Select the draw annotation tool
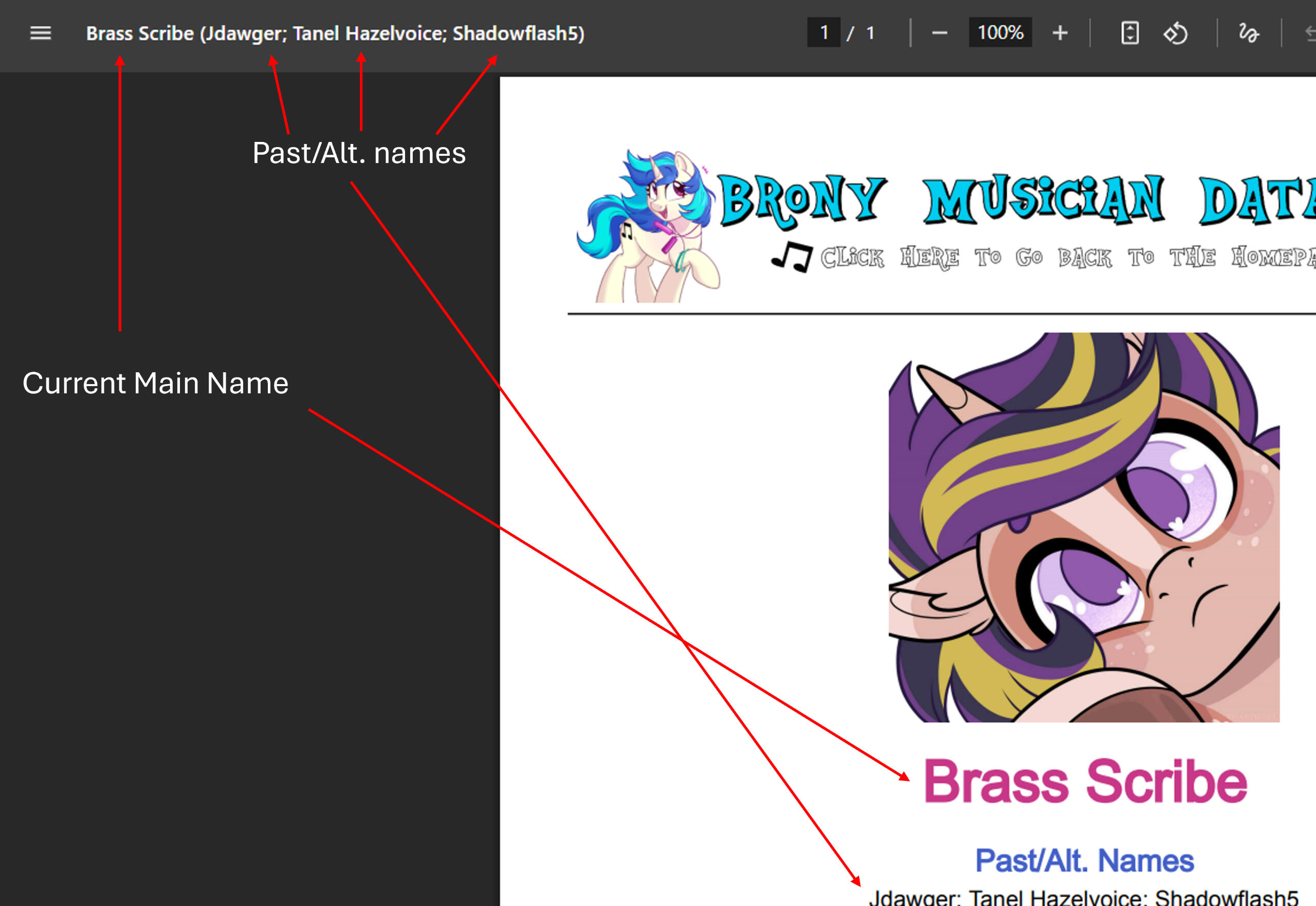This screenshot has height=906, width=1316. click(x=1248, y=33)
